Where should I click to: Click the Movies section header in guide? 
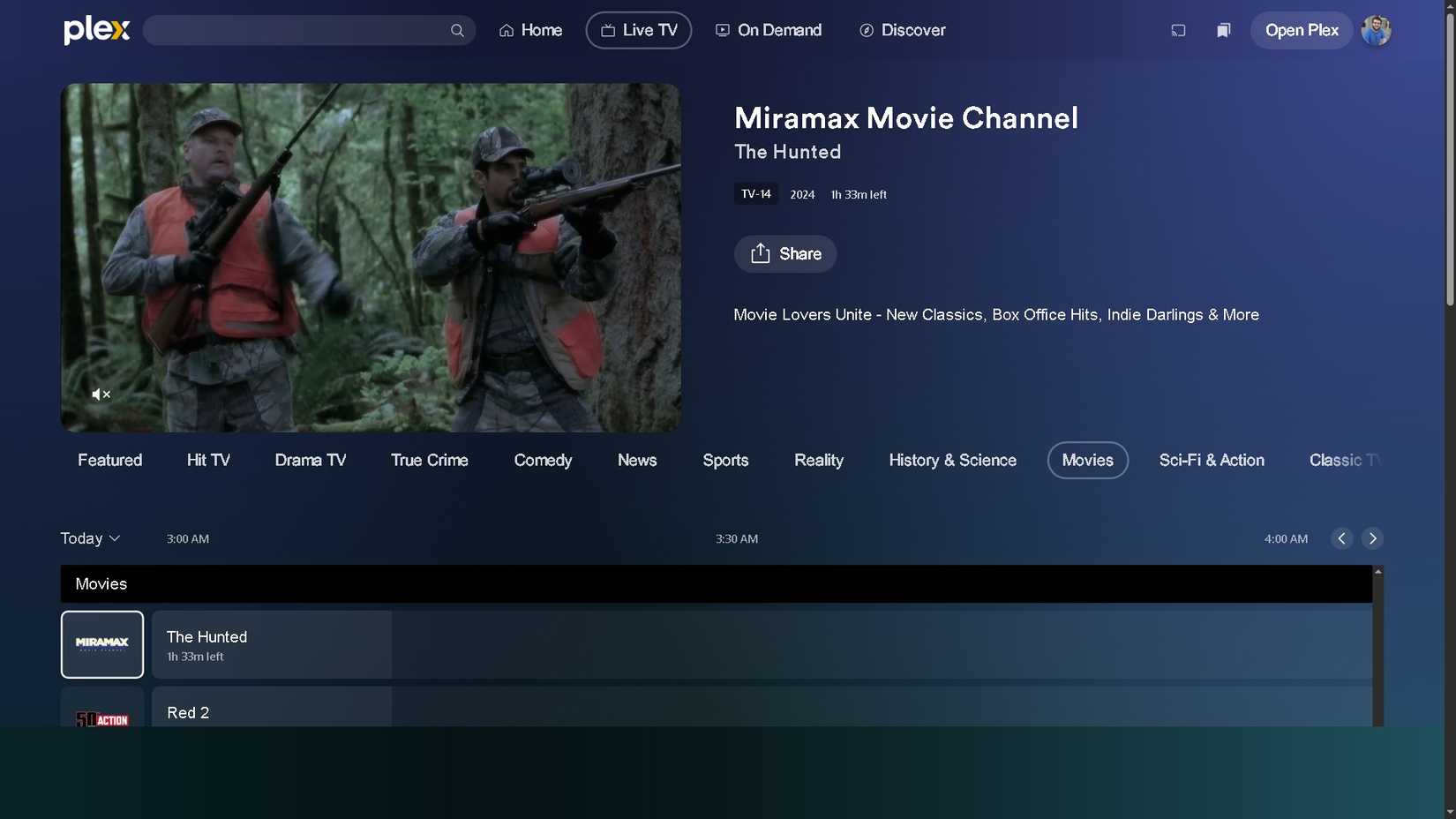(717, 584)
